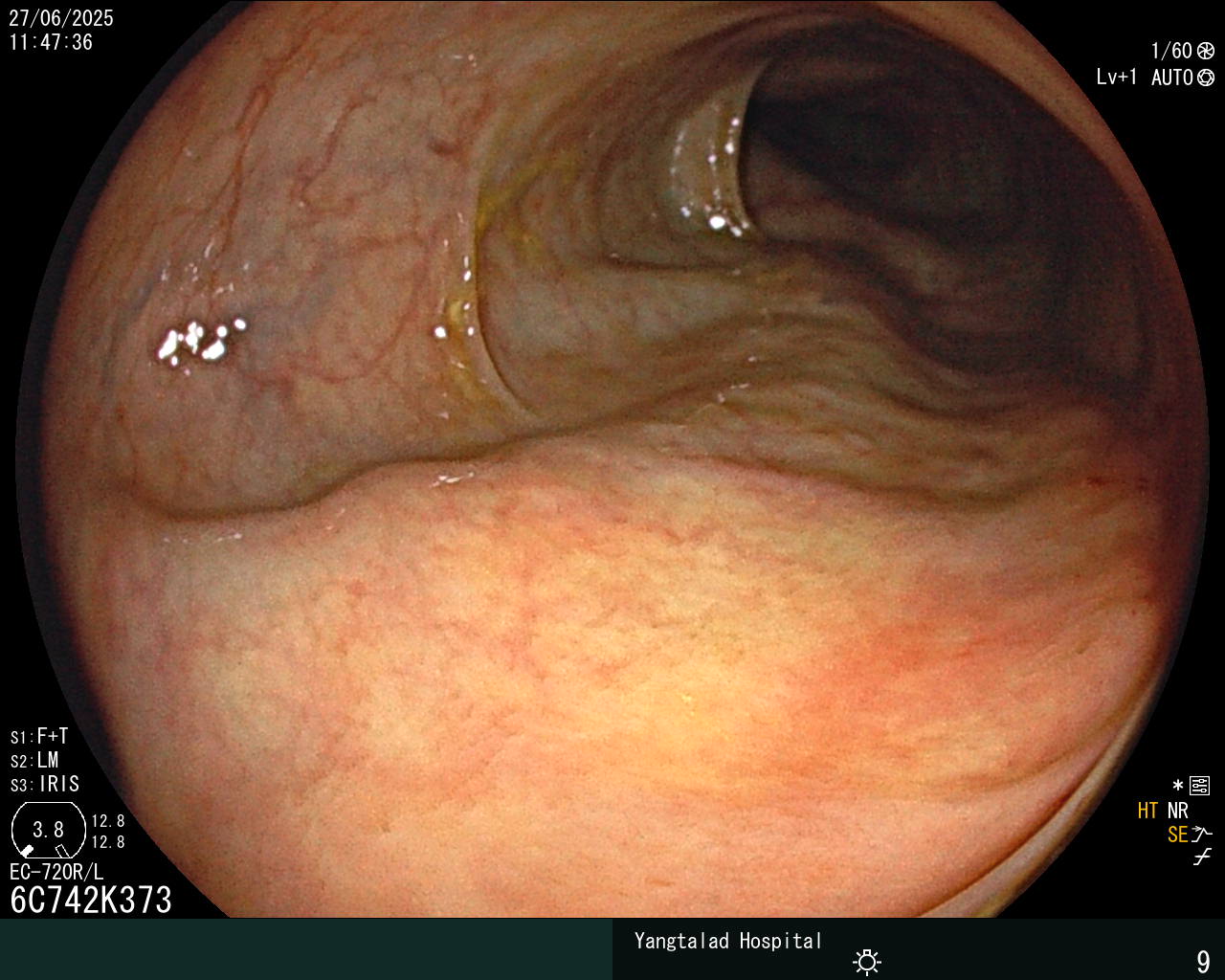Click the yellow SE label
1225x980 pixels.
[x=1177, y=835]
